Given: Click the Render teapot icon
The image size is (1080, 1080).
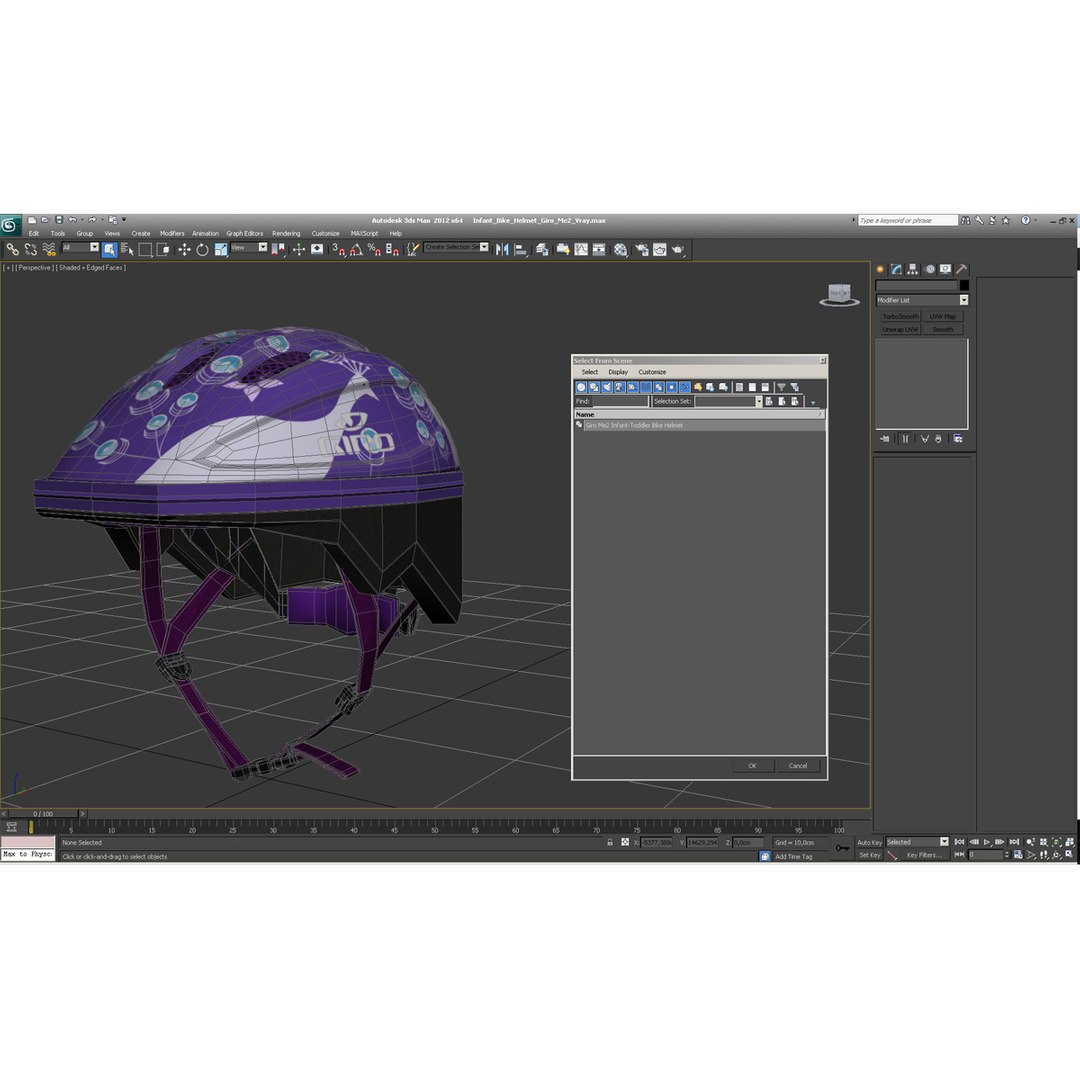Looking at the screenshot, I should pyautogui.click(x=678, y=249).
